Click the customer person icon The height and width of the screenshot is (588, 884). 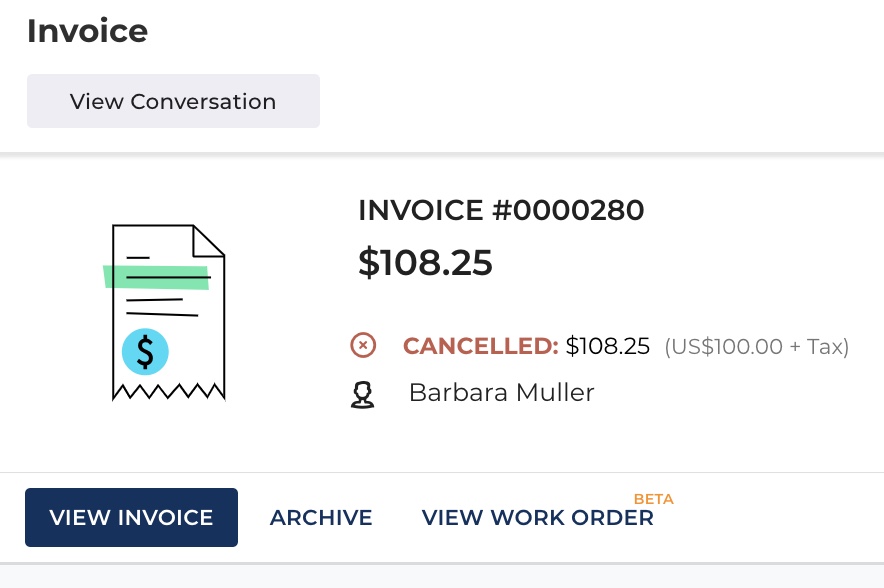363,394
